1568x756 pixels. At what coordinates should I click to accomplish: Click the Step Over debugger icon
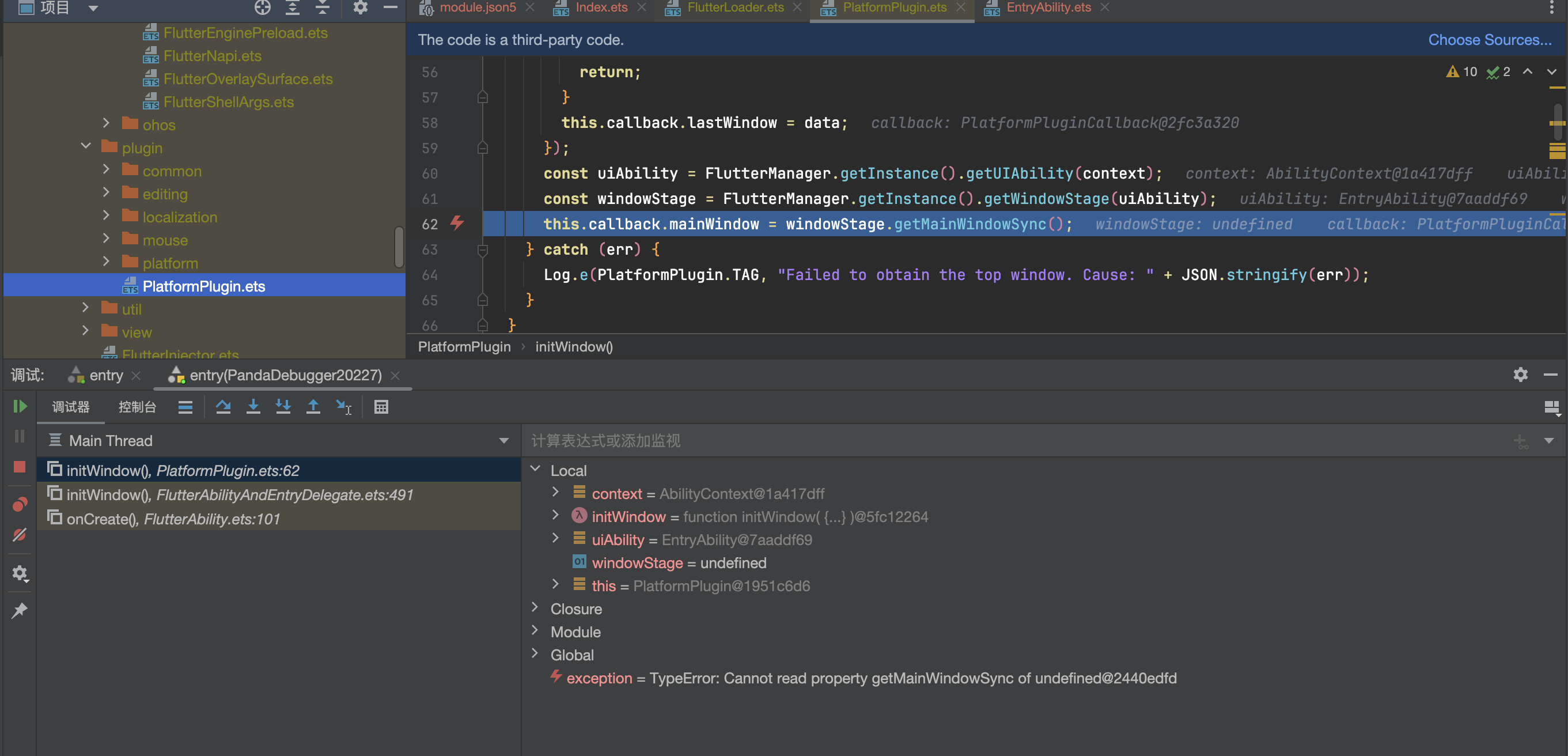click(223, 407)
